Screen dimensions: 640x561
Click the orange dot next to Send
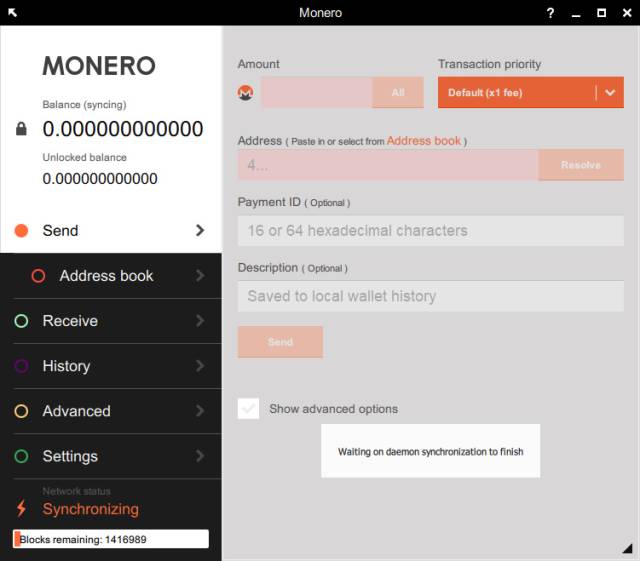[x=21, y=231]
